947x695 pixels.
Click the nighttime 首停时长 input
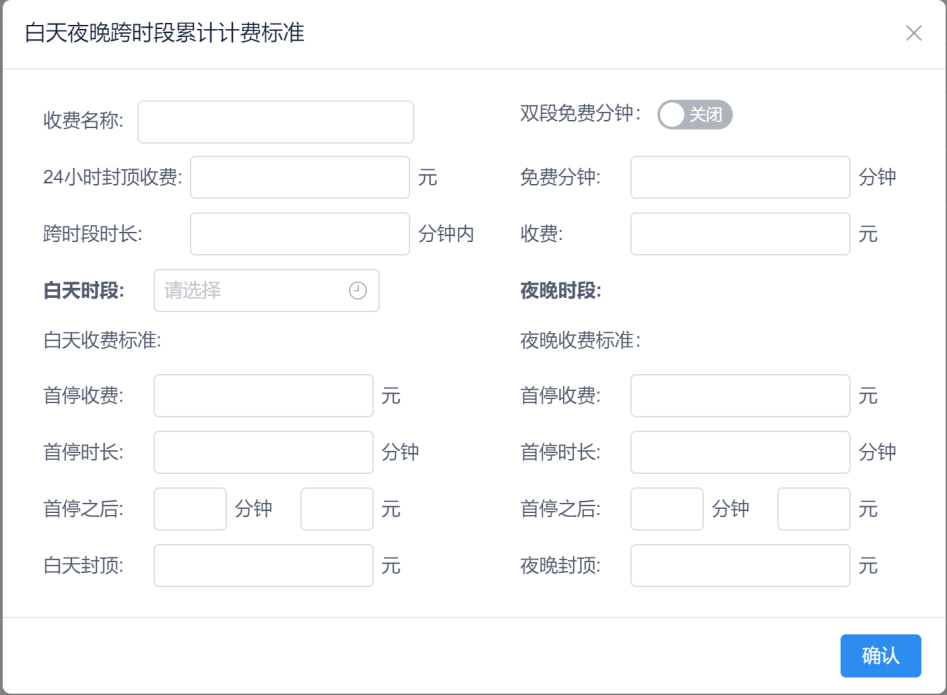click(740, 452)
